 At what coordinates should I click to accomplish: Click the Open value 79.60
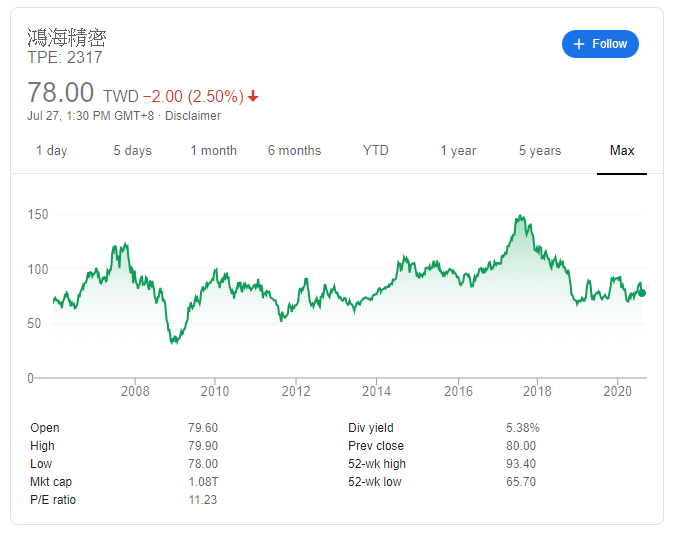(x=203, y=428)
